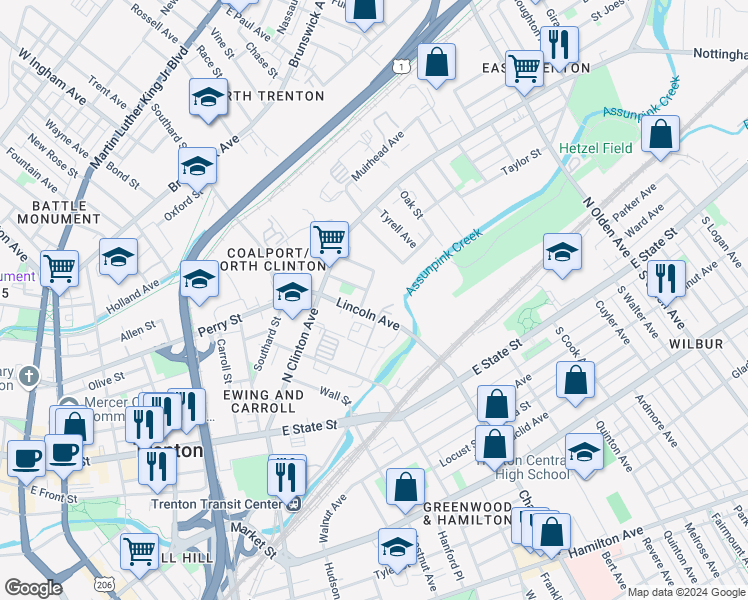Click the EWING AND CARROLL neighborhood label
The height and width of the screenshot is (600, 748).
(x=263, y=402)
